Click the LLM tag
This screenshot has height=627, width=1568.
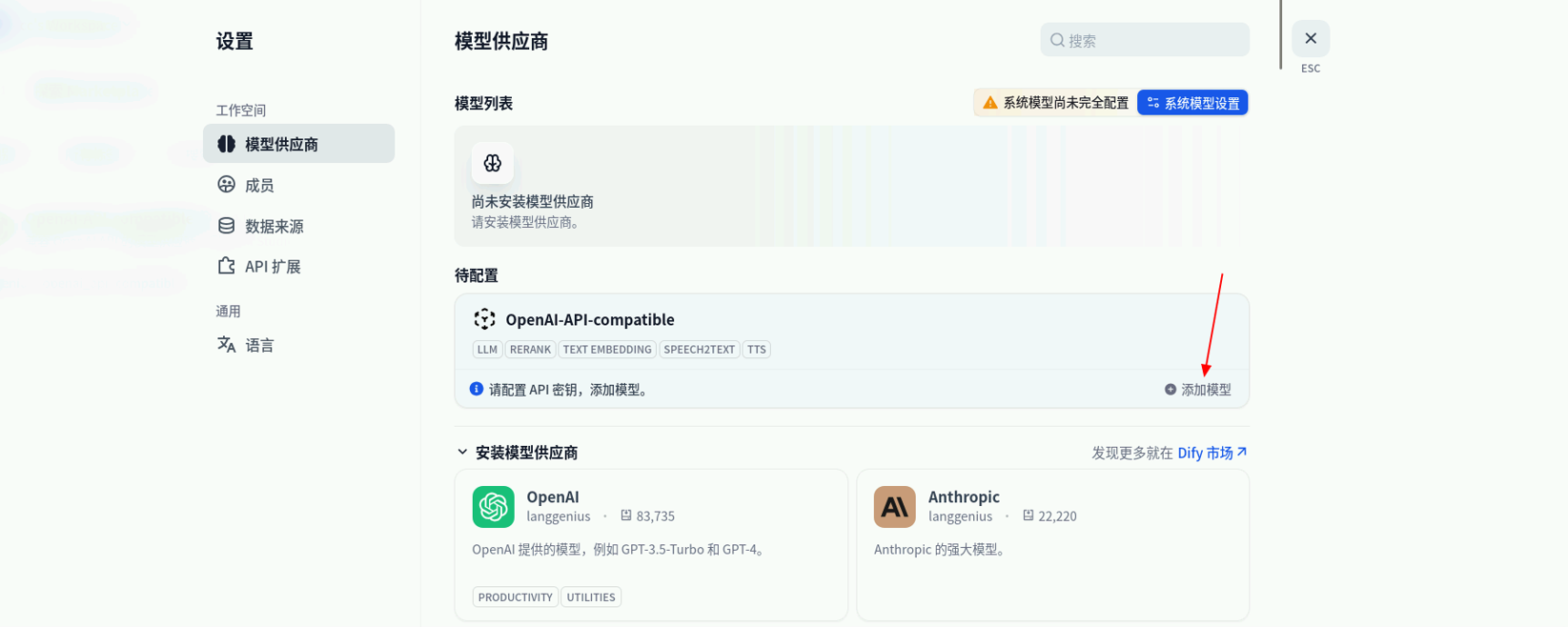click(x=487, y=350)
